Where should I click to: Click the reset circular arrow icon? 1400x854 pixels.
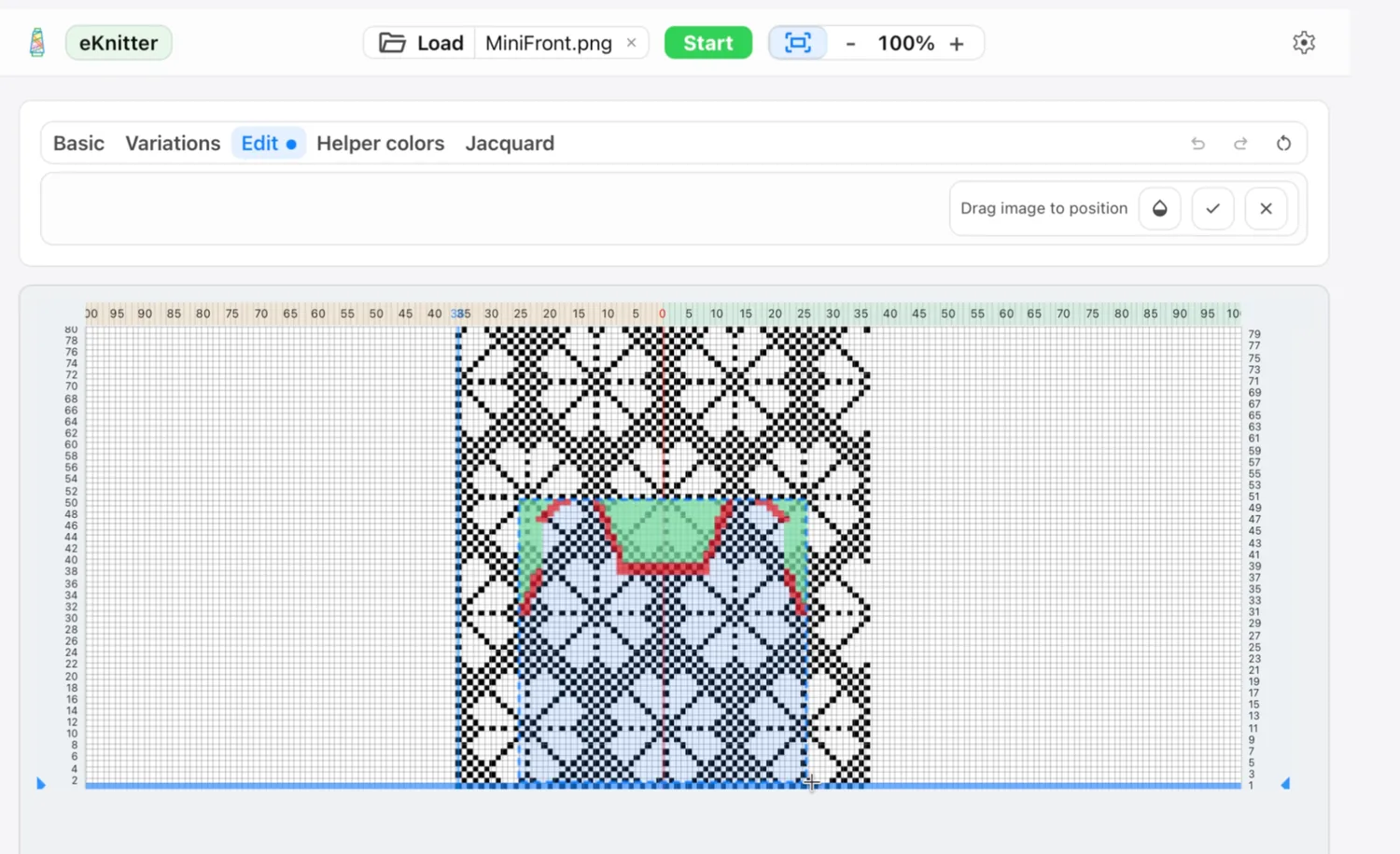click(1283, 144)
